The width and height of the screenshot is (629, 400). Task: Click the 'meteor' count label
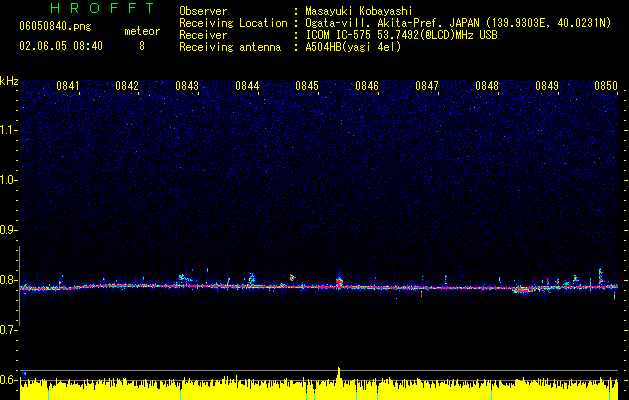pos(142,31)
